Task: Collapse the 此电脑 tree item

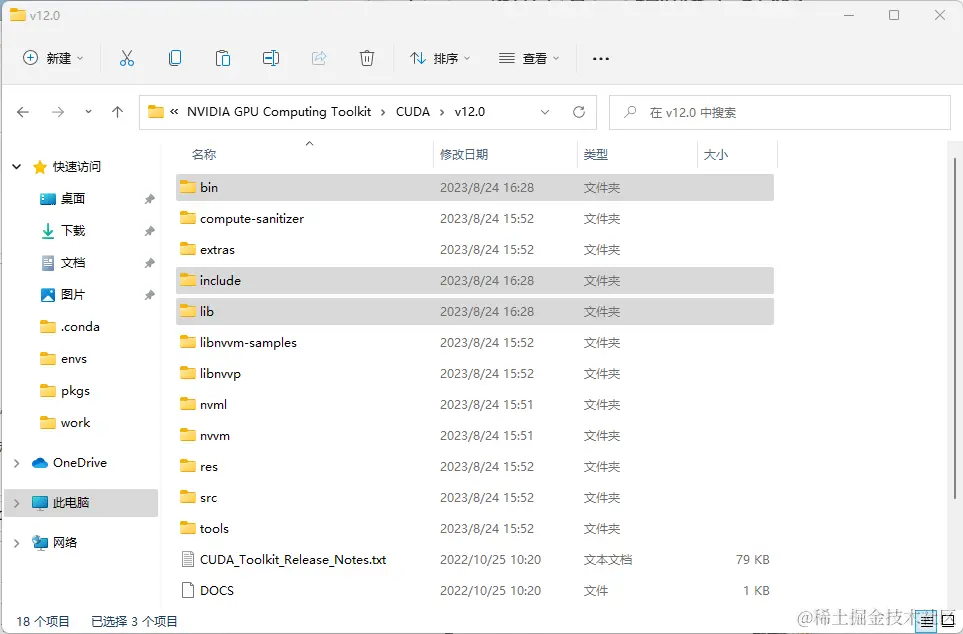Action: click(x=14, y=503)
